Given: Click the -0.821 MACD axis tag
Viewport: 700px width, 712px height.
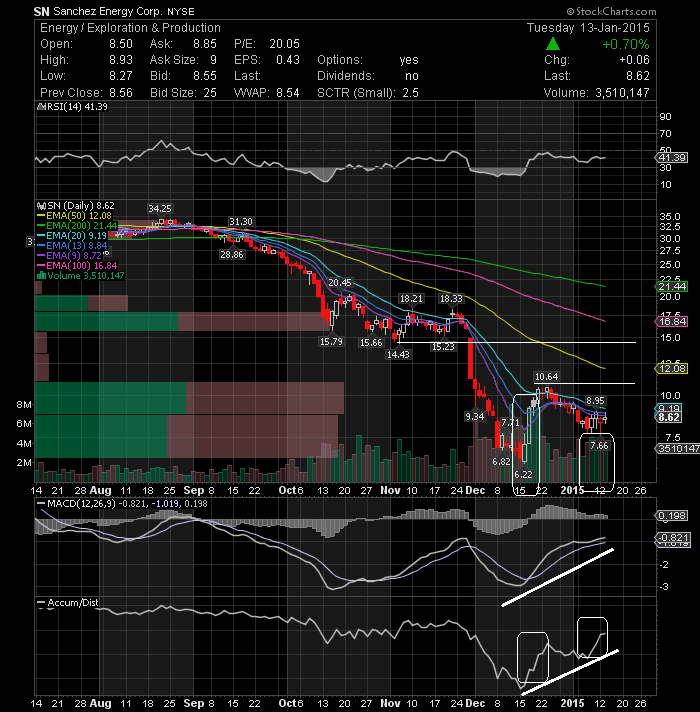Looking at the screenshot, I should (674, 537).
